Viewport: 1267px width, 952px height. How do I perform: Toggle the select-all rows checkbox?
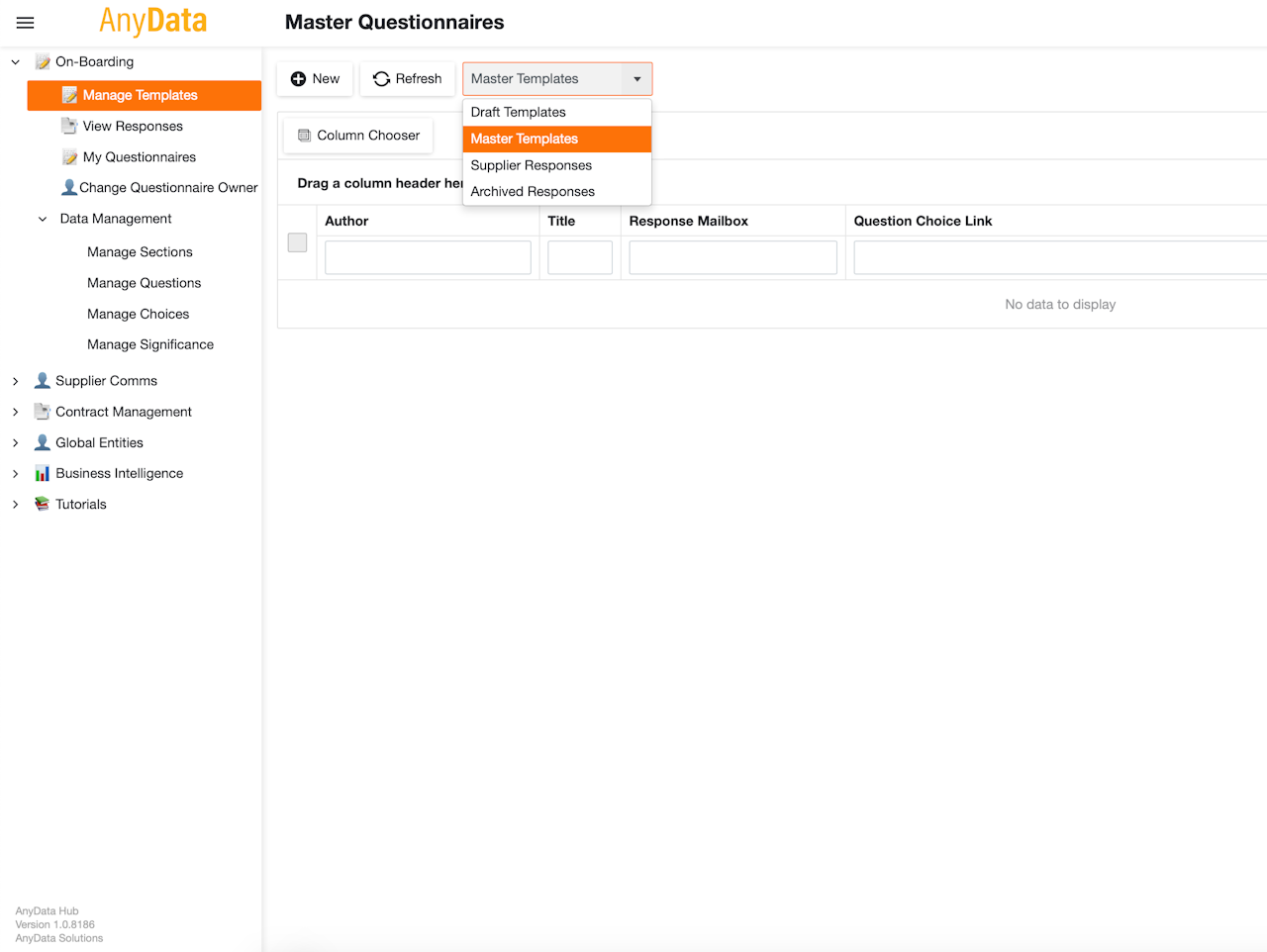click(x=297, y=242)
